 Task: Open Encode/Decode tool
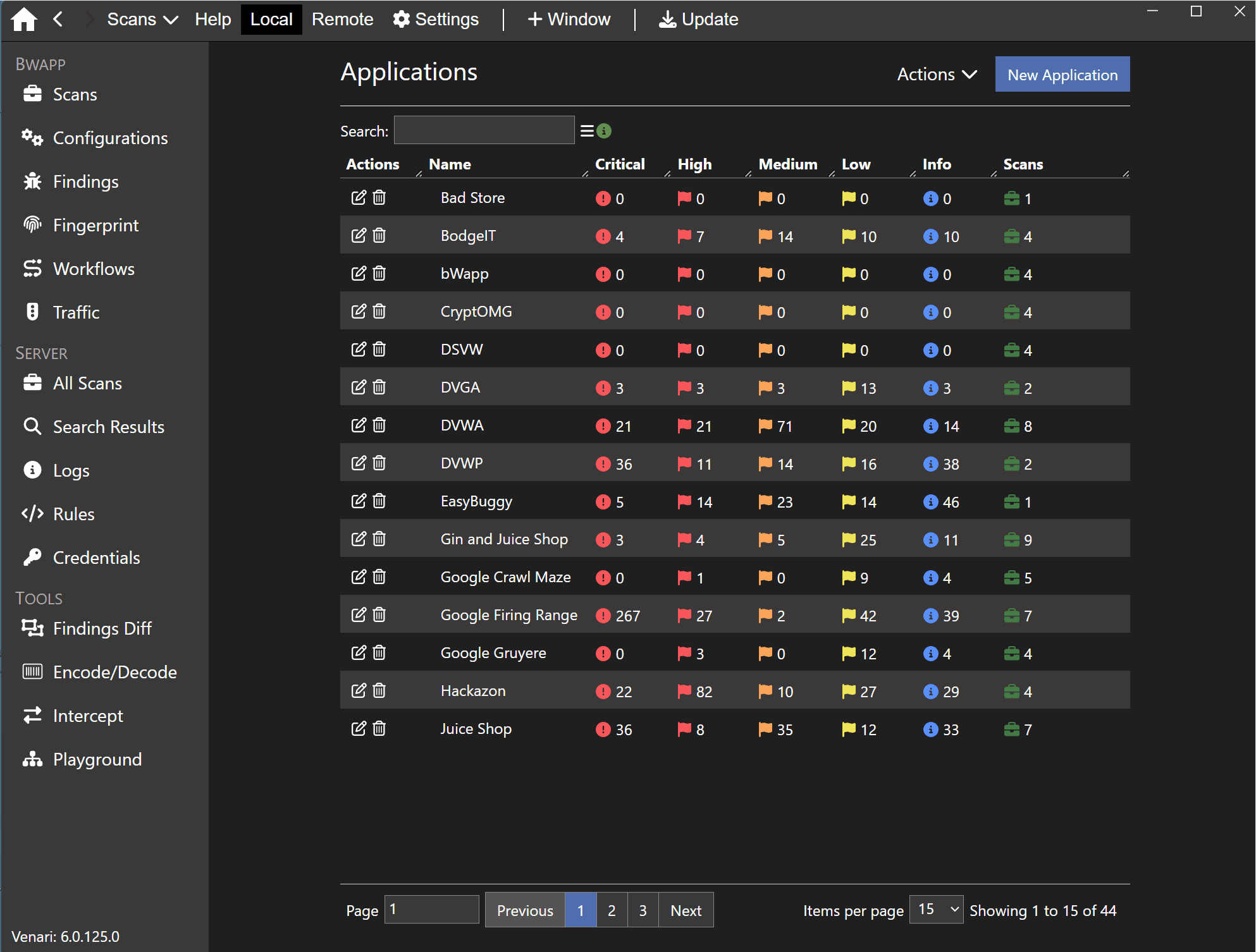pyautogui.click(x=114, y=672)
